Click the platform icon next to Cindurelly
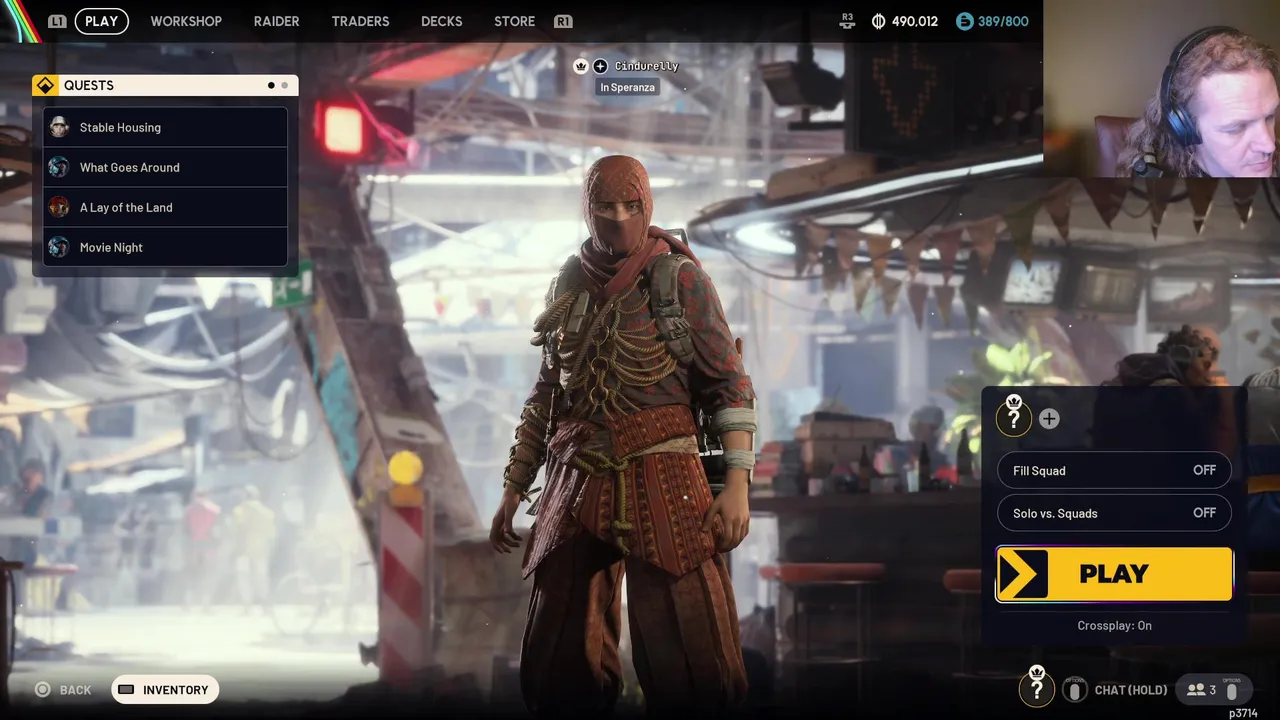This screenshot has width=1280, height=720. 600,66
